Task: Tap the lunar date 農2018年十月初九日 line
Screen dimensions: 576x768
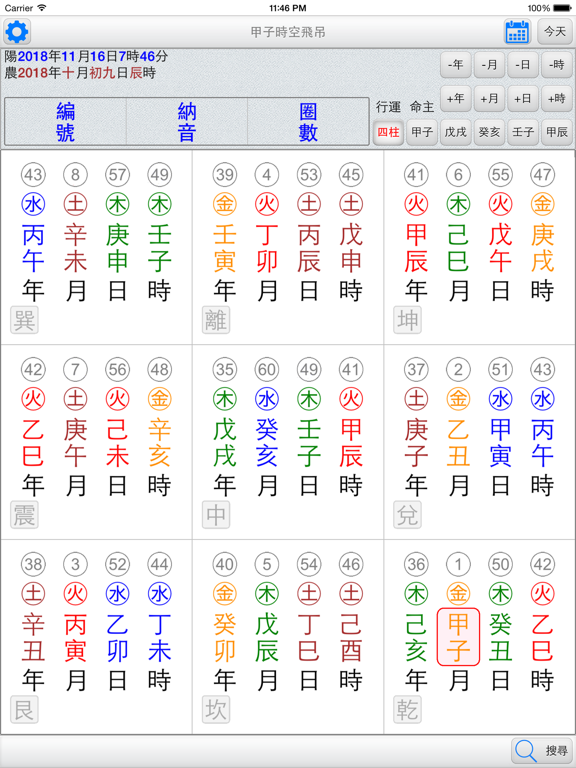Action: (80, 73)
